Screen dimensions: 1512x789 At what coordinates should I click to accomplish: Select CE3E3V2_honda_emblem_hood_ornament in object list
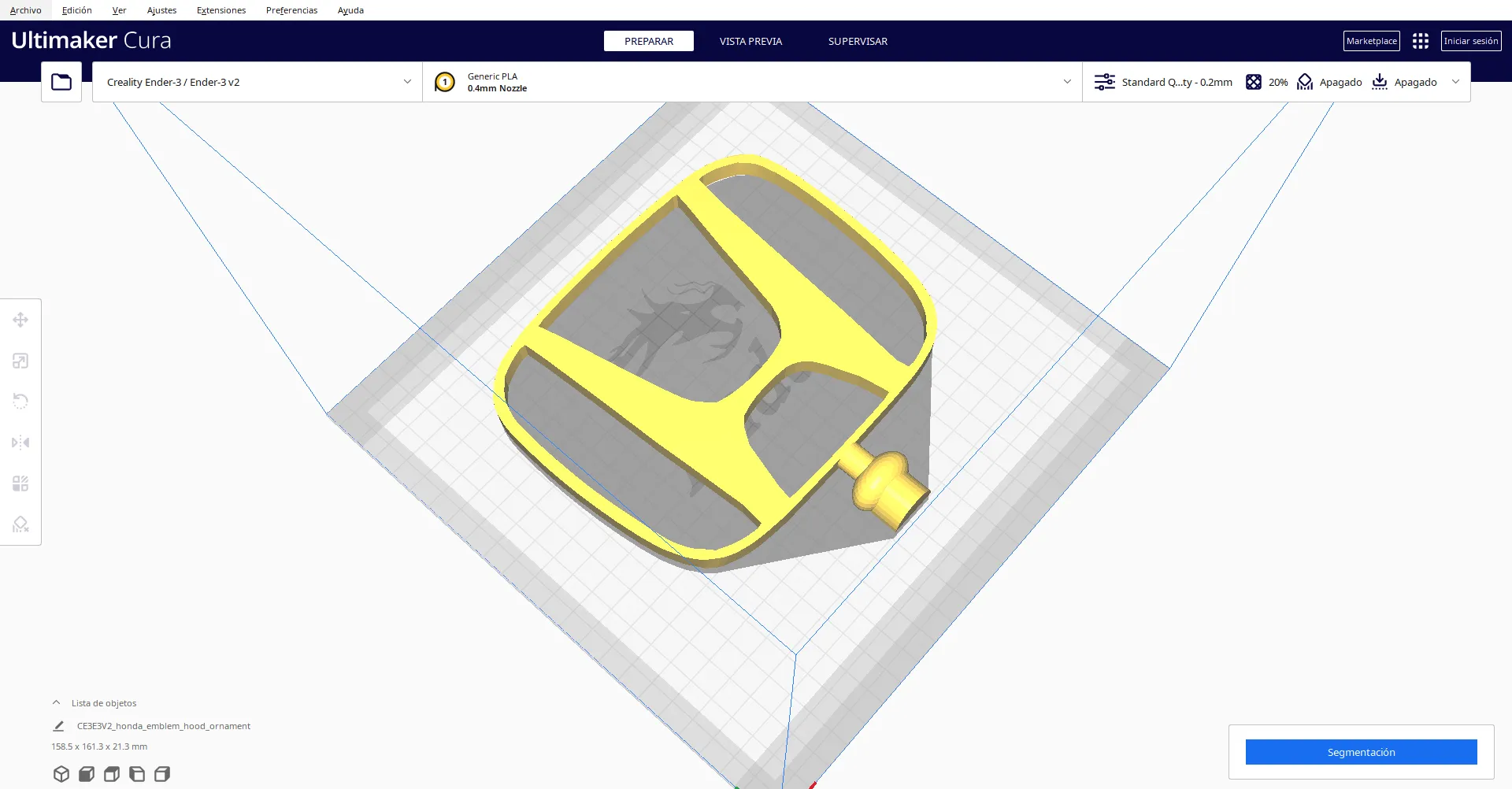point(164,726)
